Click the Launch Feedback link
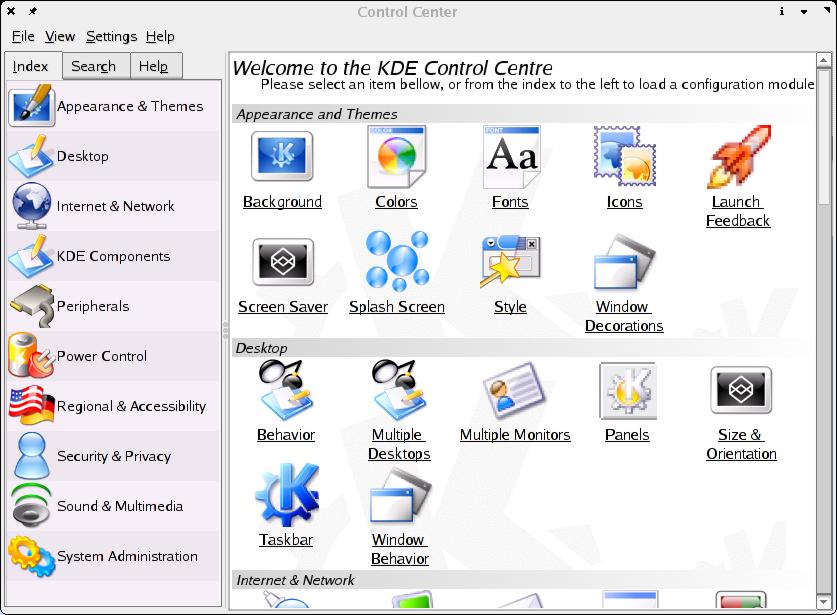The image size is (837, 615). click(738, 211)
